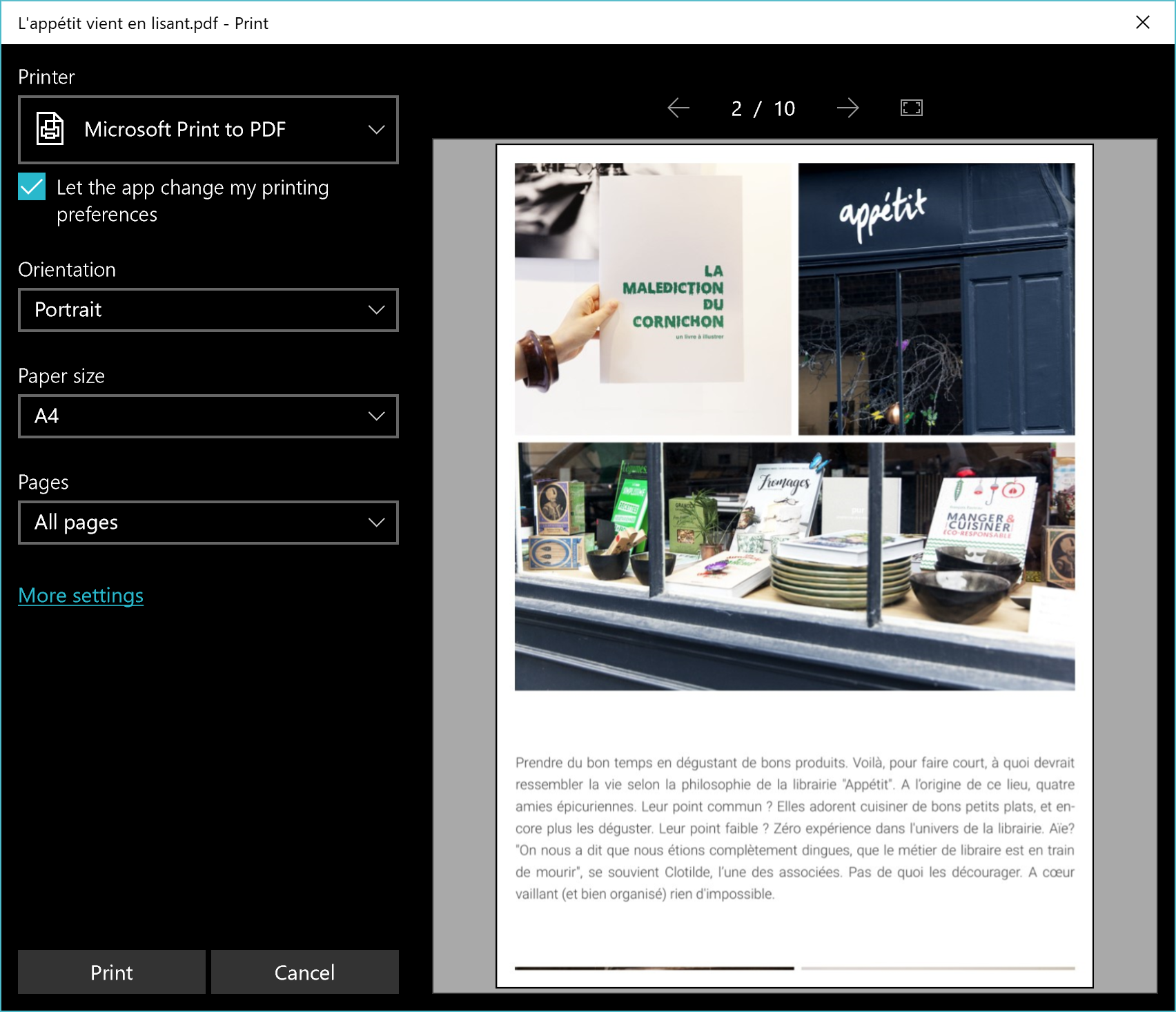Open the Microsoft Print to PDF printer dropdown

(x=208, y=130)
